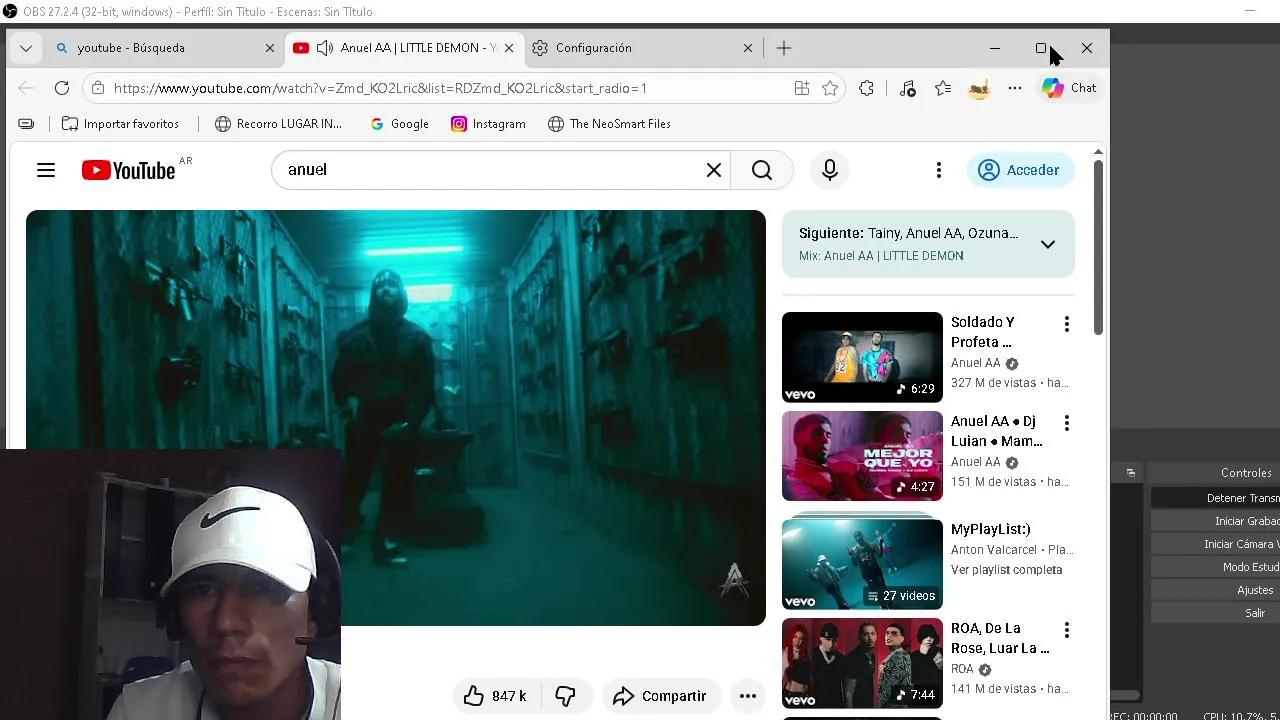
Task: Open the Instagram bookmark
Action: tap(488, 124)
